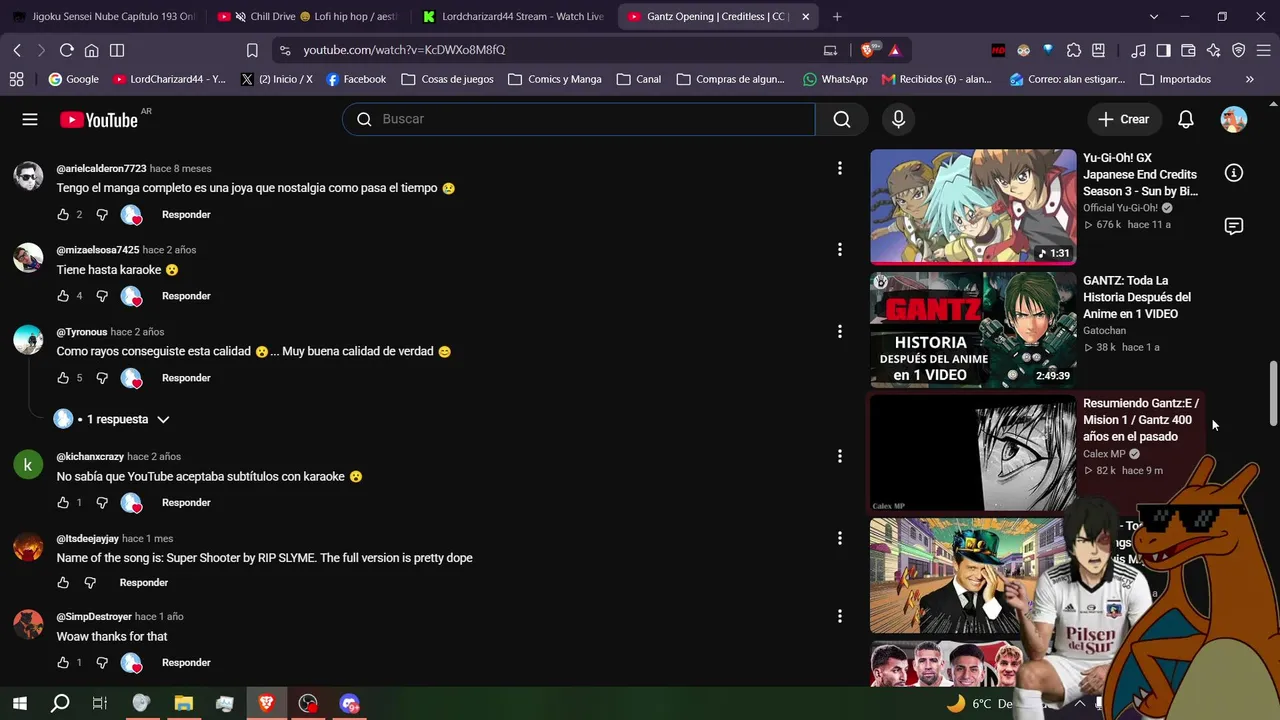Reply to @mizaelsosa7425's comment
The height and width of the screenshot is (720, 1280).
(186, 296)
